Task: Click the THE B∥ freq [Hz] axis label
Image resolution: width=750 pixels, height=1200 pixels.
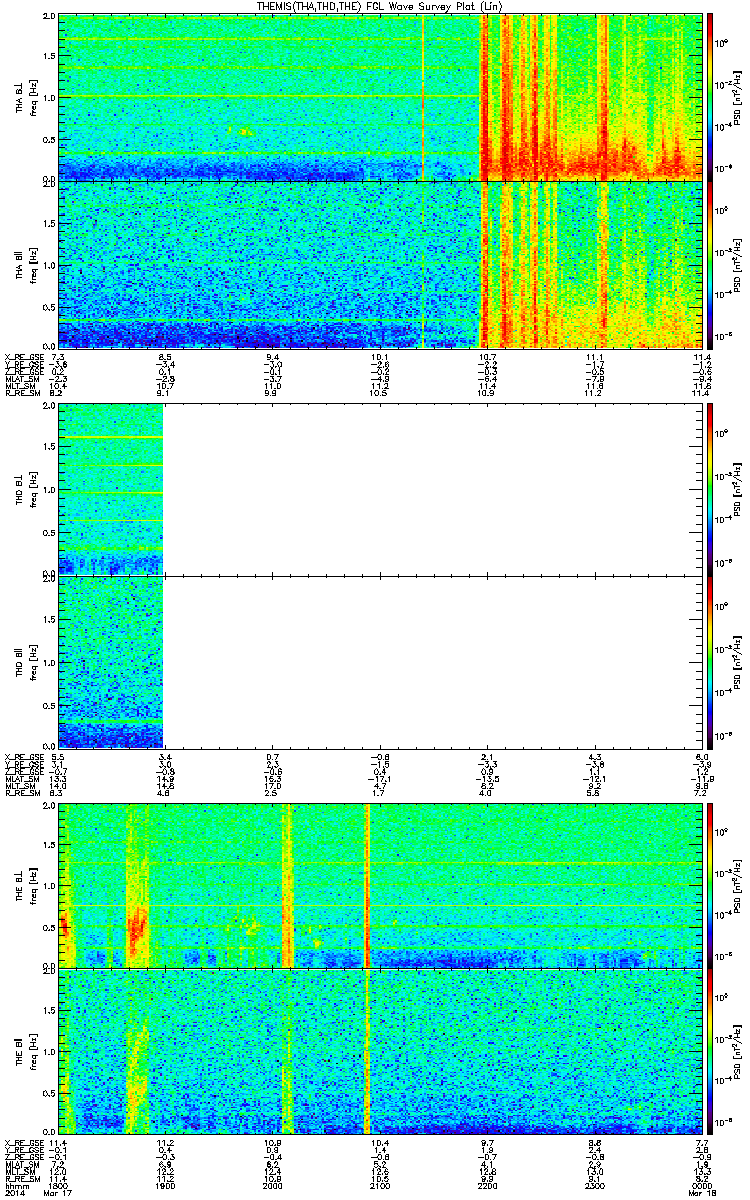Action: [x=26, y=1051]
